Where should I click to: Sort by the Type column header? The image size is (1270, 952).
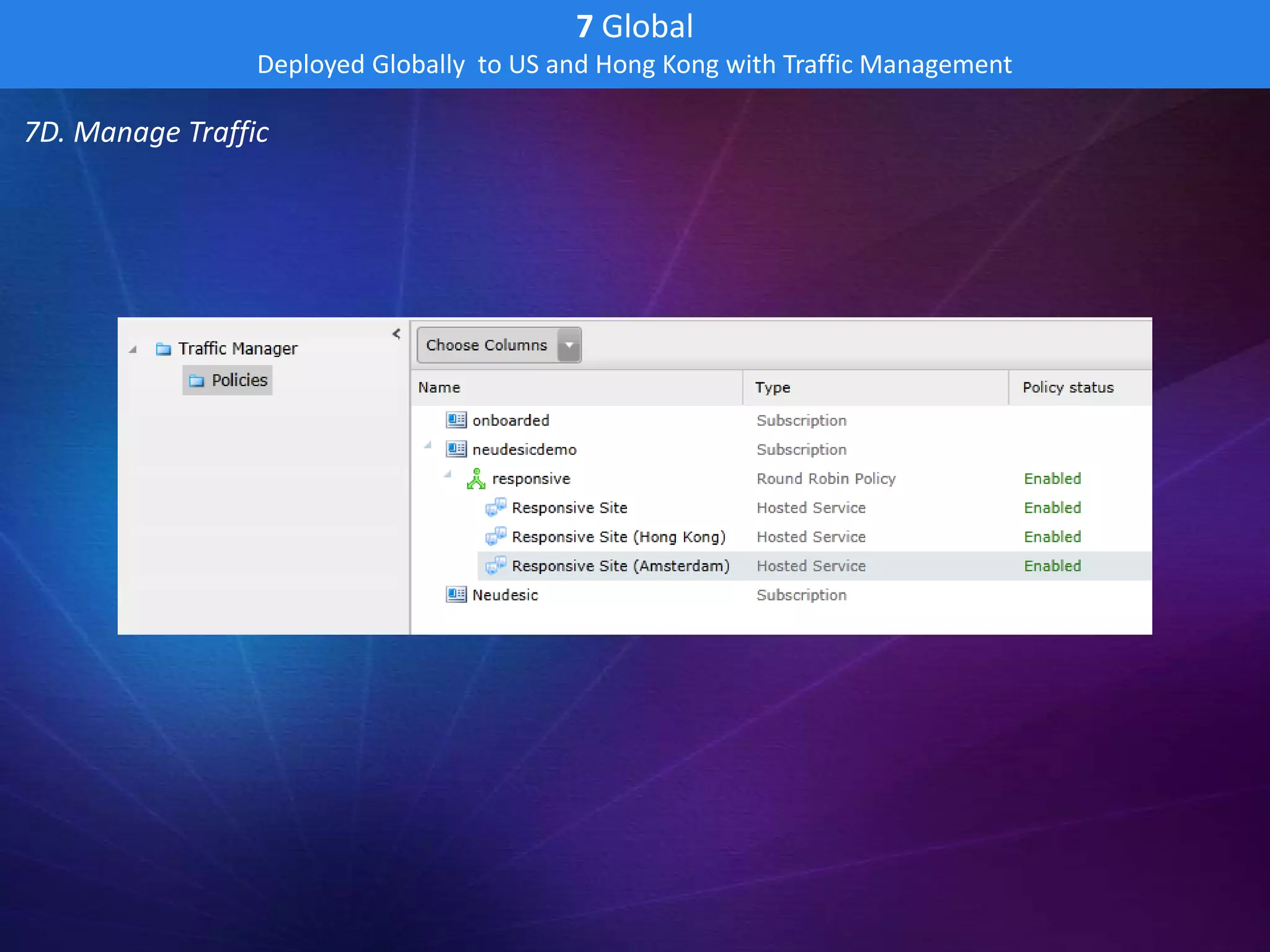[772, 388]
